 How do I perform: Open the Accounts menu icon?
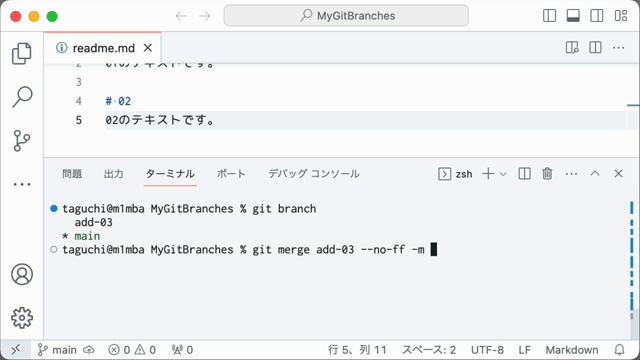[x=22, y=274]
